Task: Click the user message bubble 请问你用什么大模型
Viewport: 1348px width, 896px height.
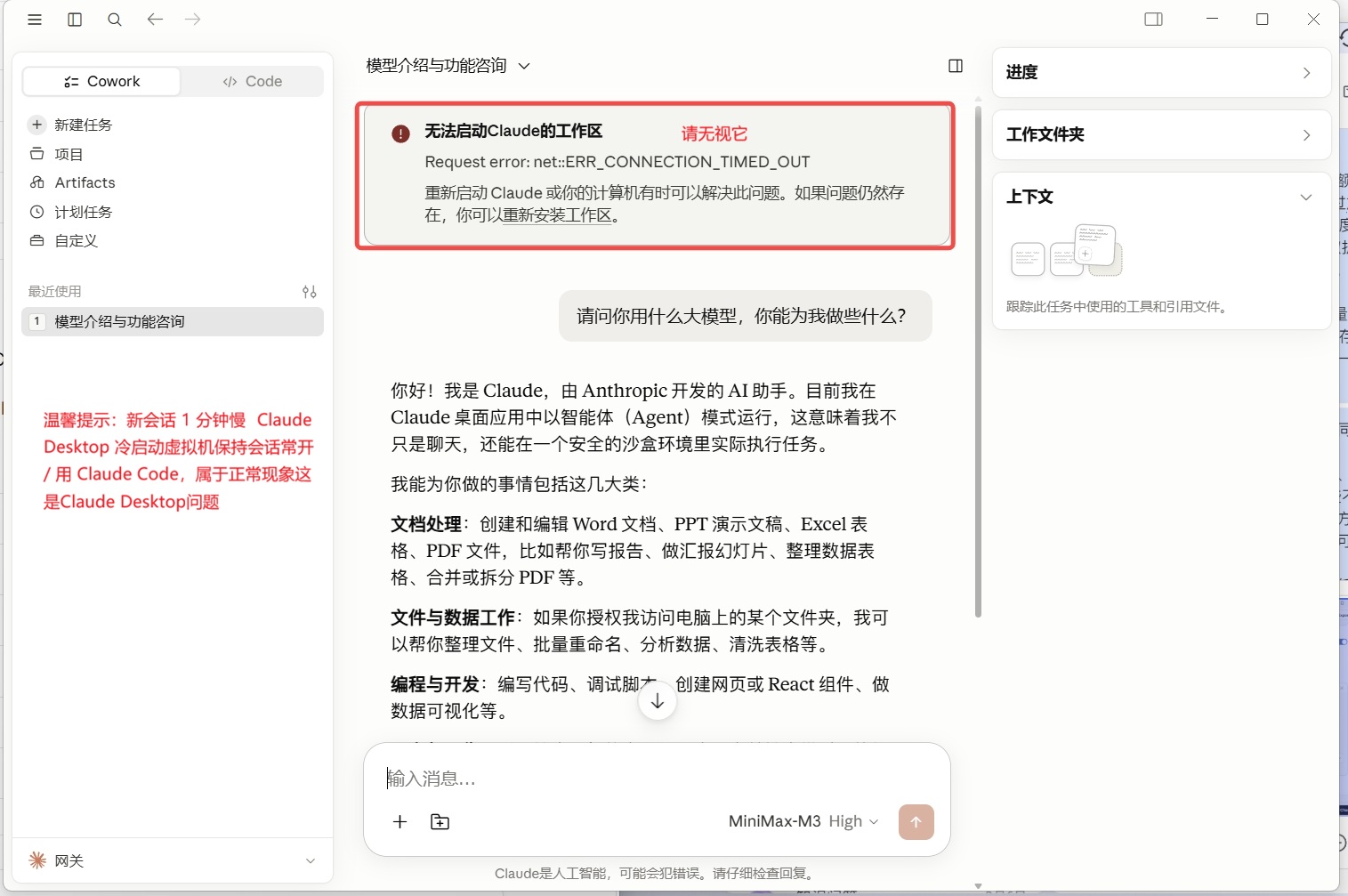Action: 746,316
